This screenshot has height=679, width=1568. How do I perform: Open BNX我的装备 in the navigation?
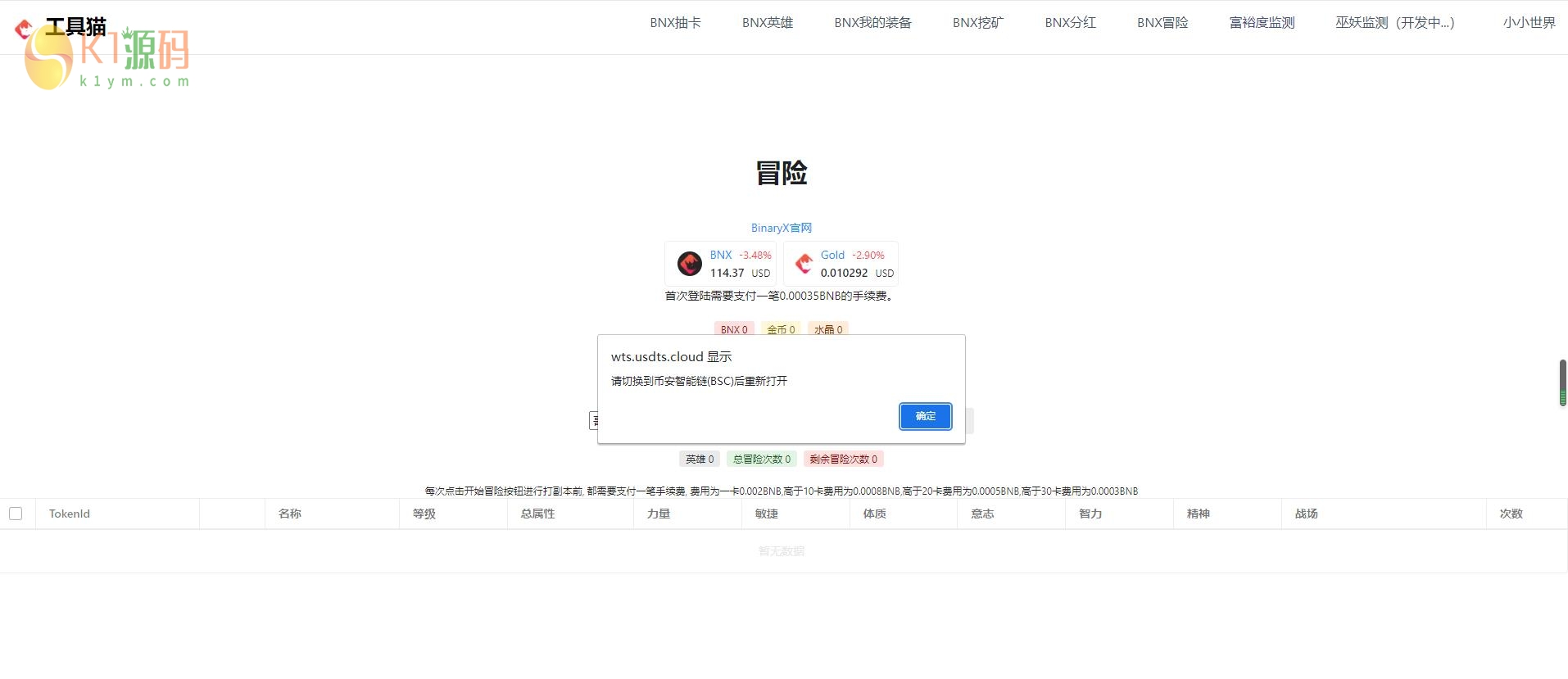tap(873, 23)
